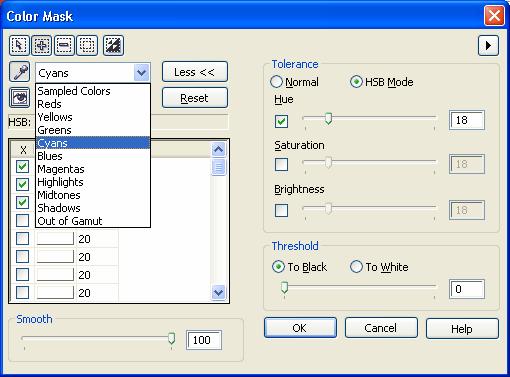
Task: Click the color list scroll down arrow
Action: click(x=218, y=293)
